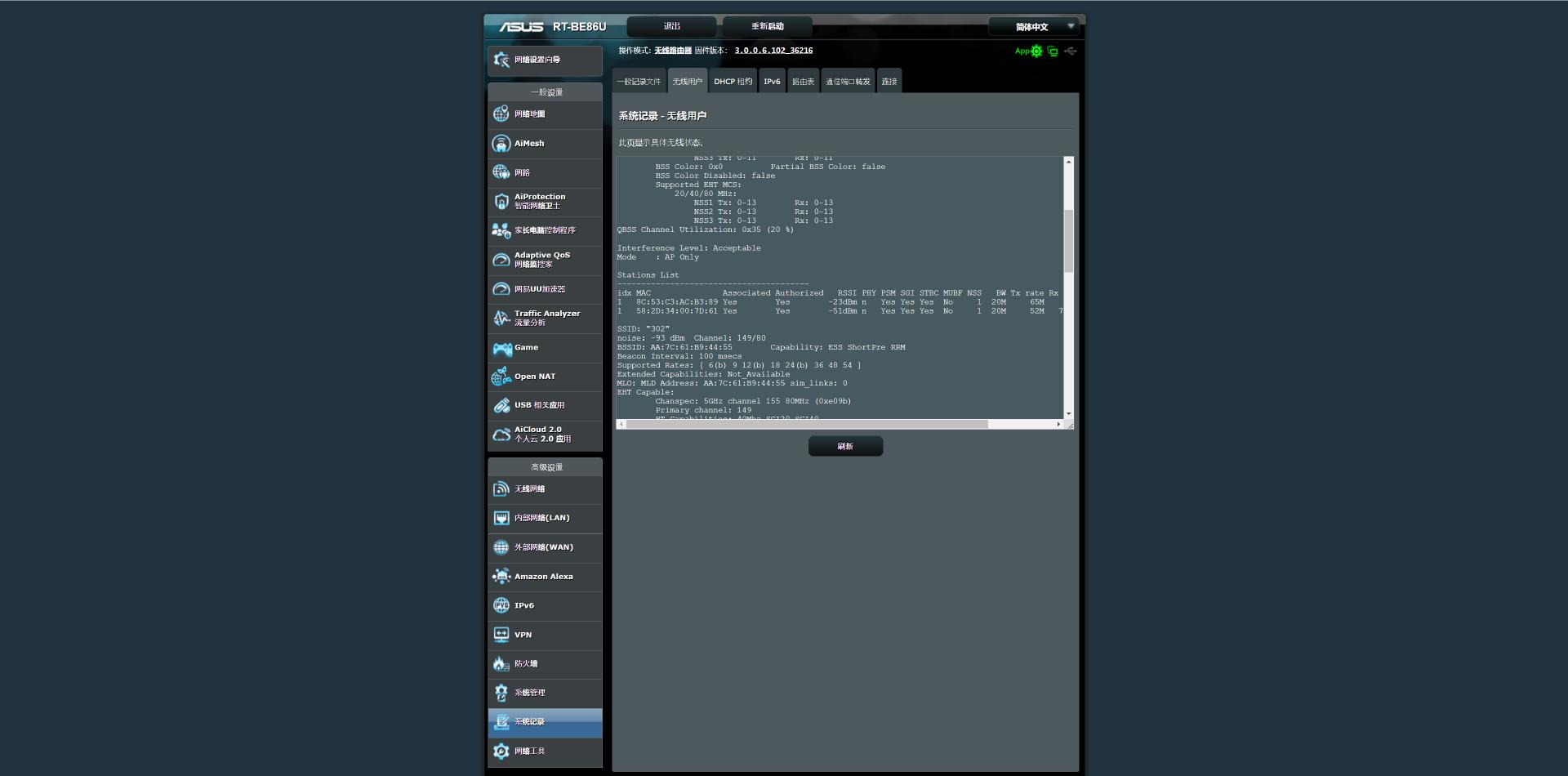Click the SSID: "302" line
The width and height of the screenshot is (1568, 776).
click(x=643, y=329)
